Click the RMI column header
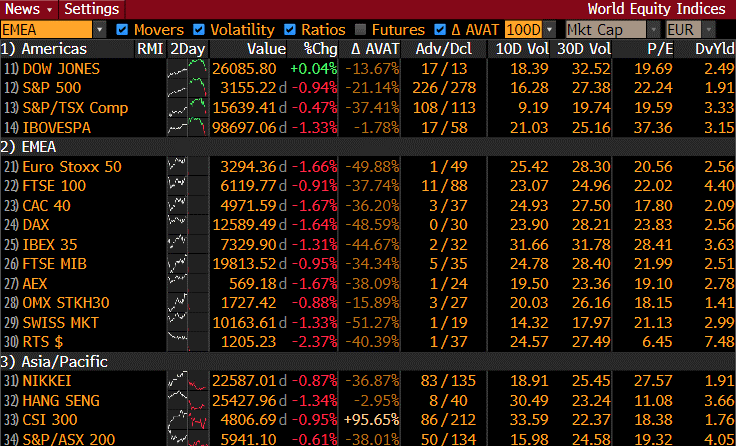Screen dimensions: 736x446 pos(150,49)
